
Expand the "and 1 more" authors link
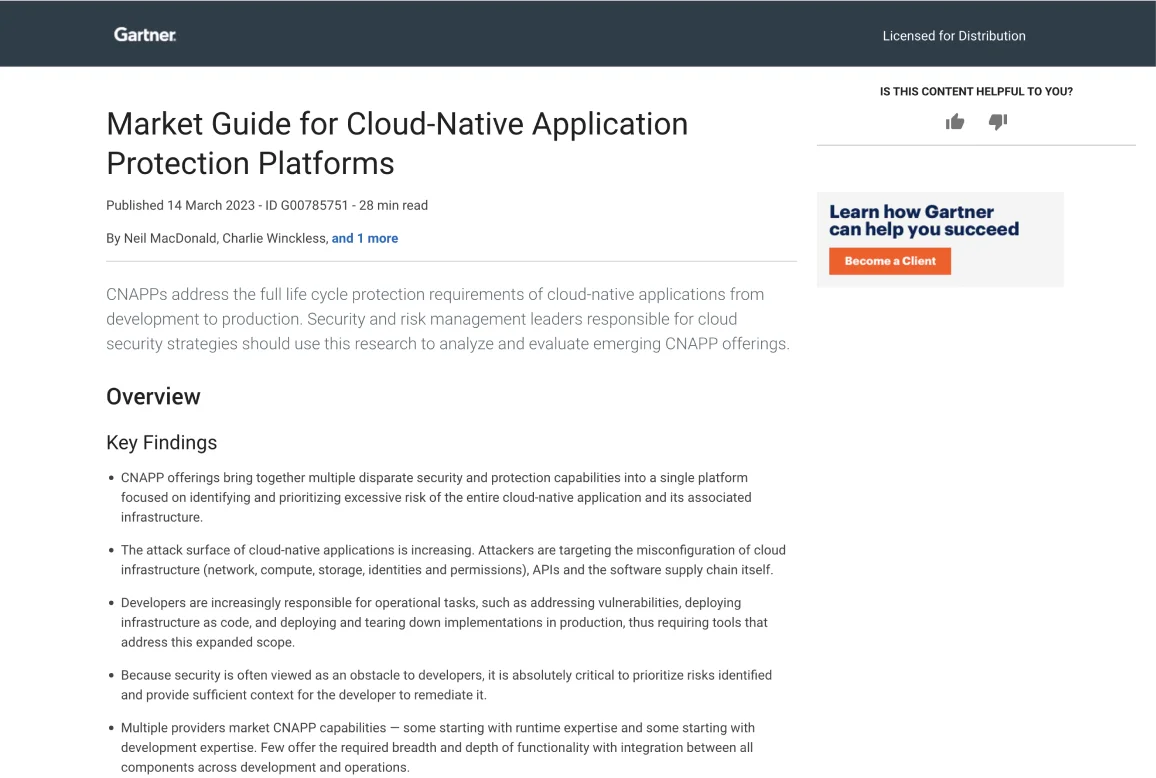point(365,238)
